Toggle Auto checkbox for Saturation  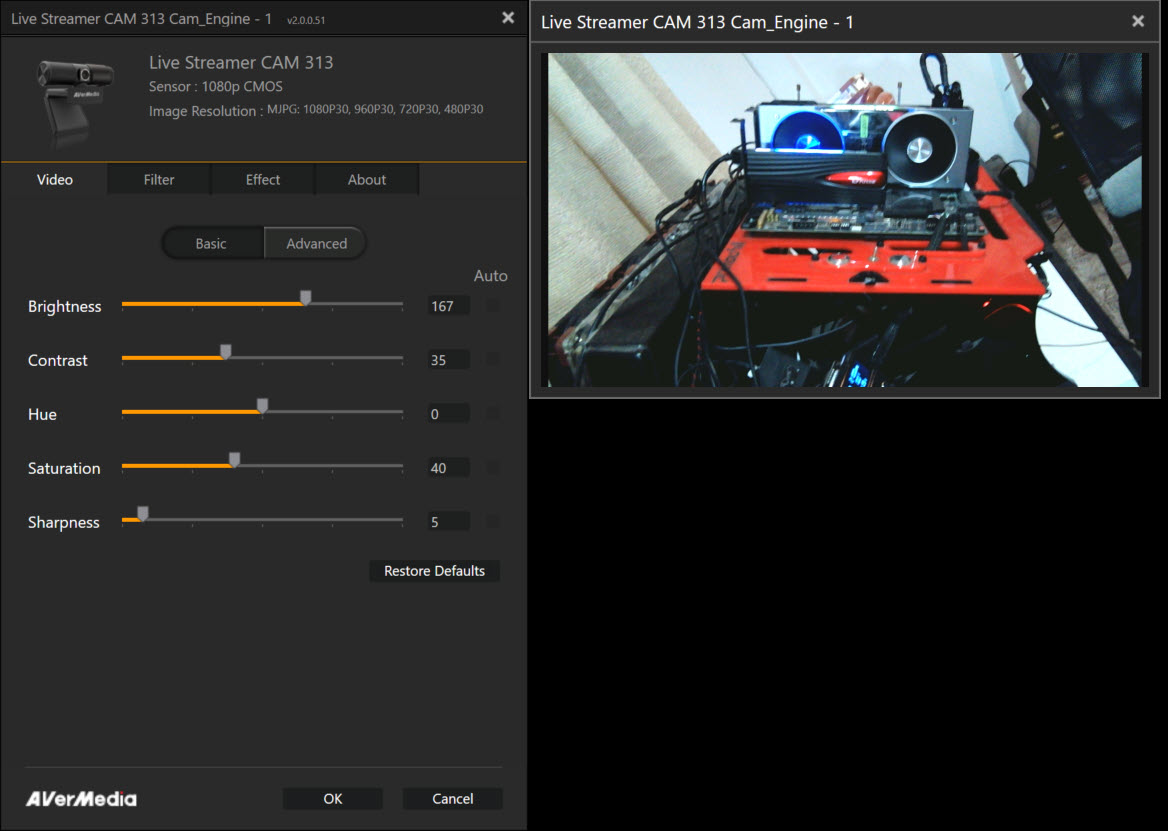[492, 468]
